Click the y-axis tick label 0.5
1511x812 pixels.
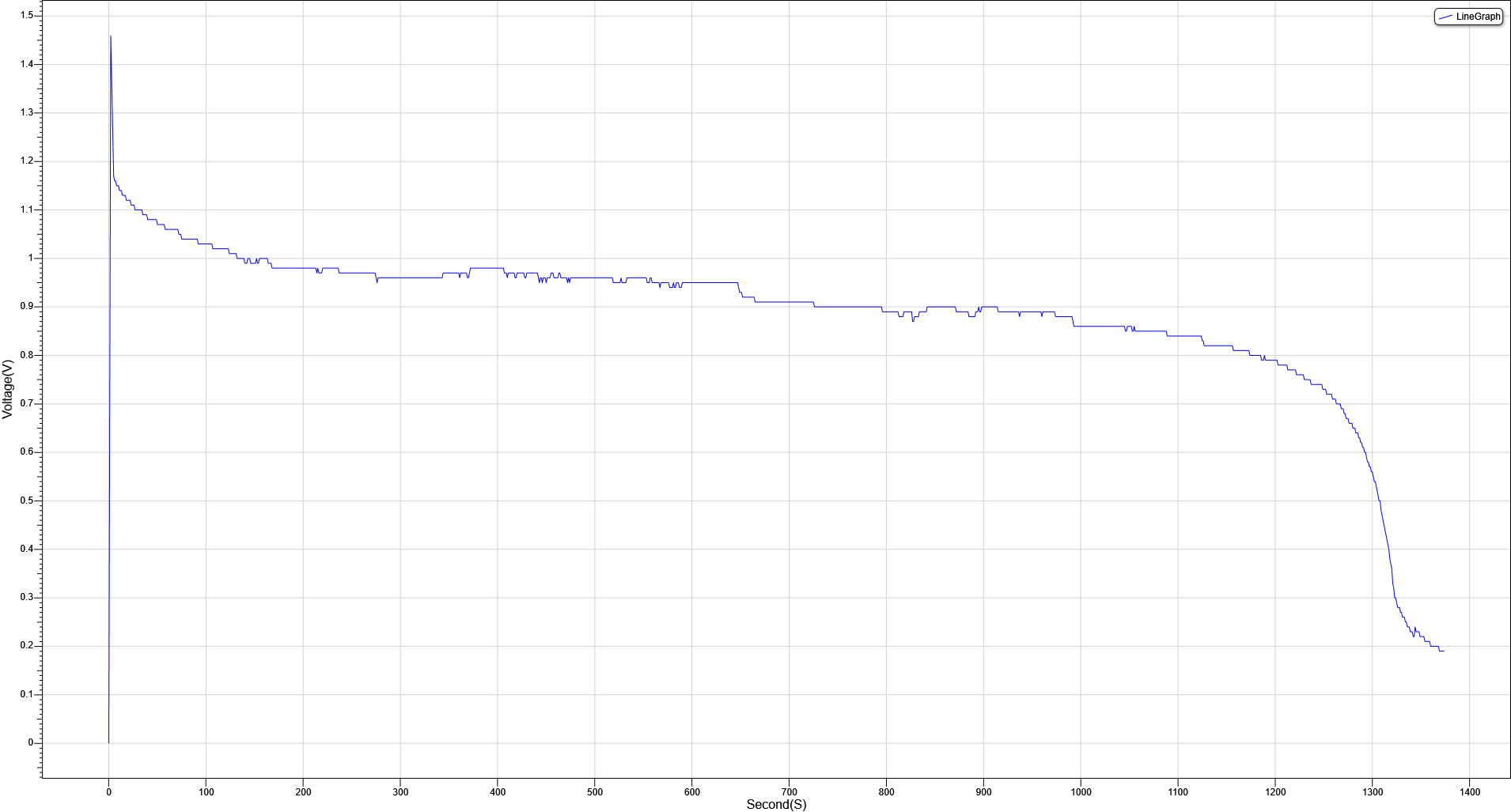click(27, 500)
